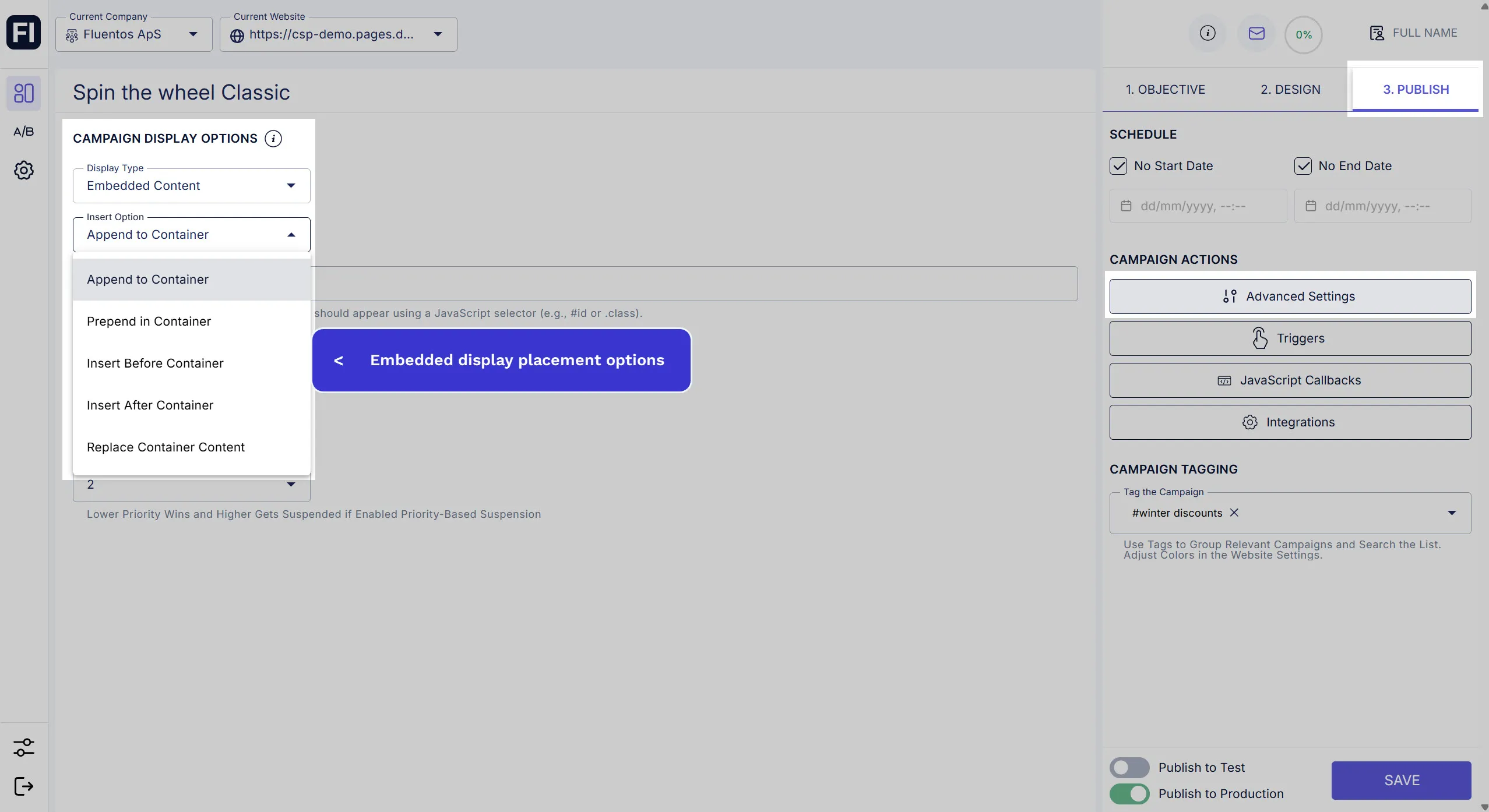
Task: Remove the #winter discounts tag
Action: [1234, 513]
